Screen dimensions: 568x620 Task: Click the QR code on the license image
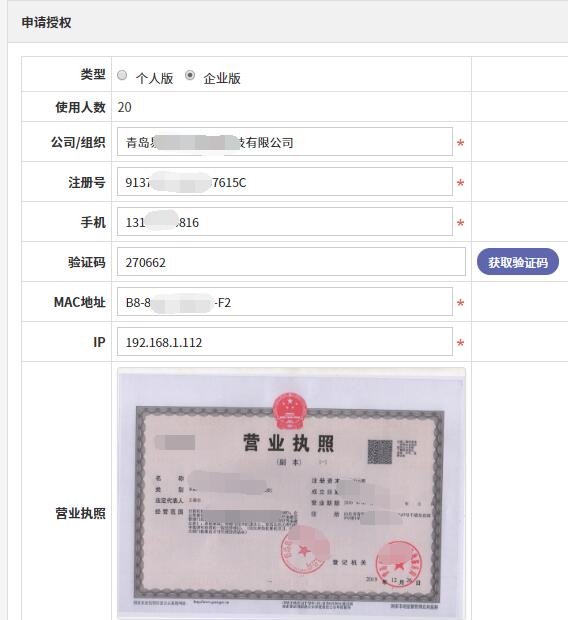380,451
